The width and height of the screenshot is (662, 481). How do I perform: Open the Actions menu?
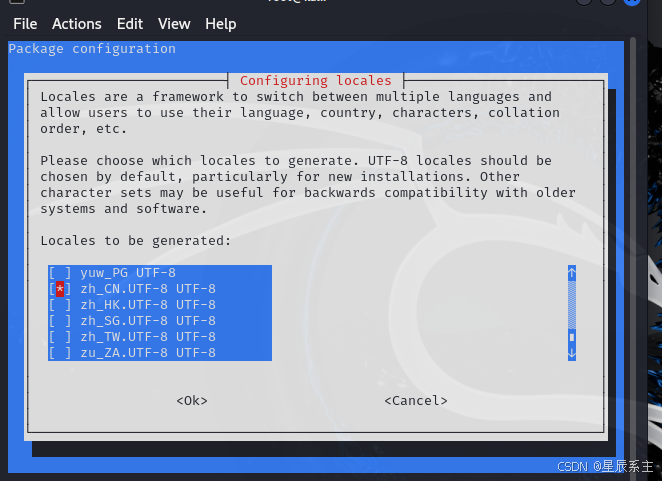pyautogui.click(x=77, y=24)
